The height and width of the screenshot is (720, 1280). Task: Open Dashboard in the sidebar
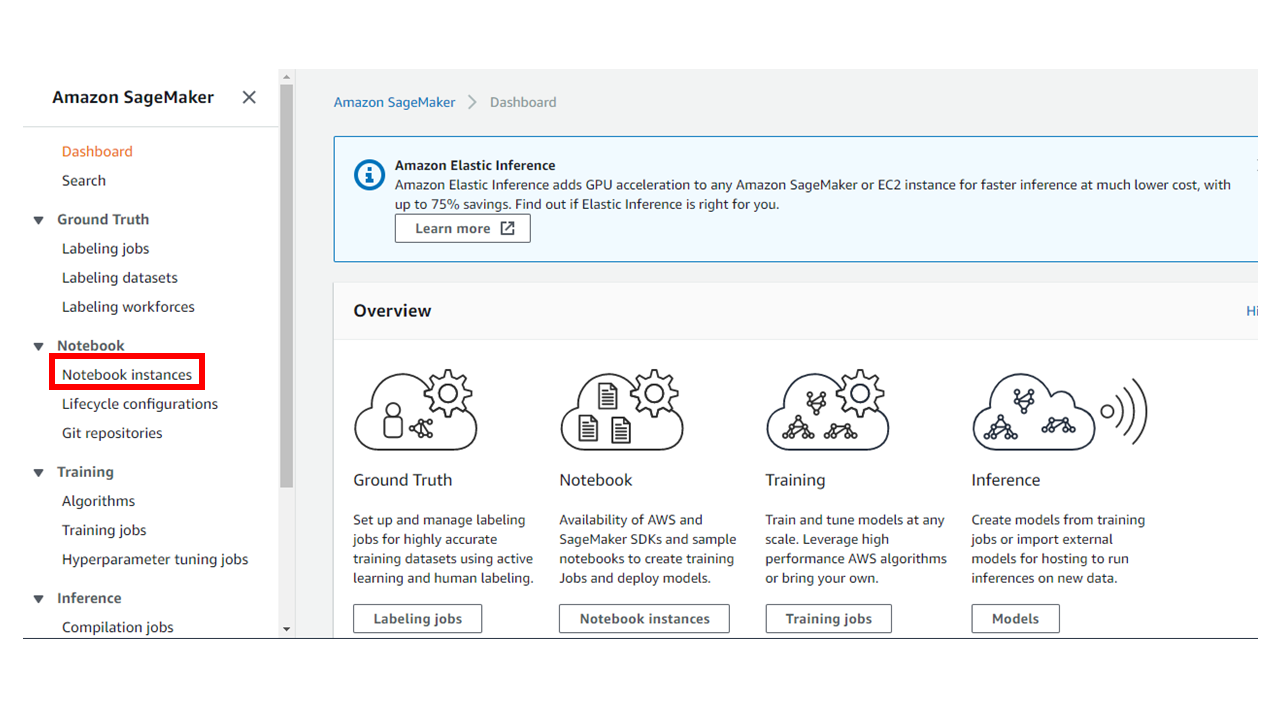coord(97,152)
